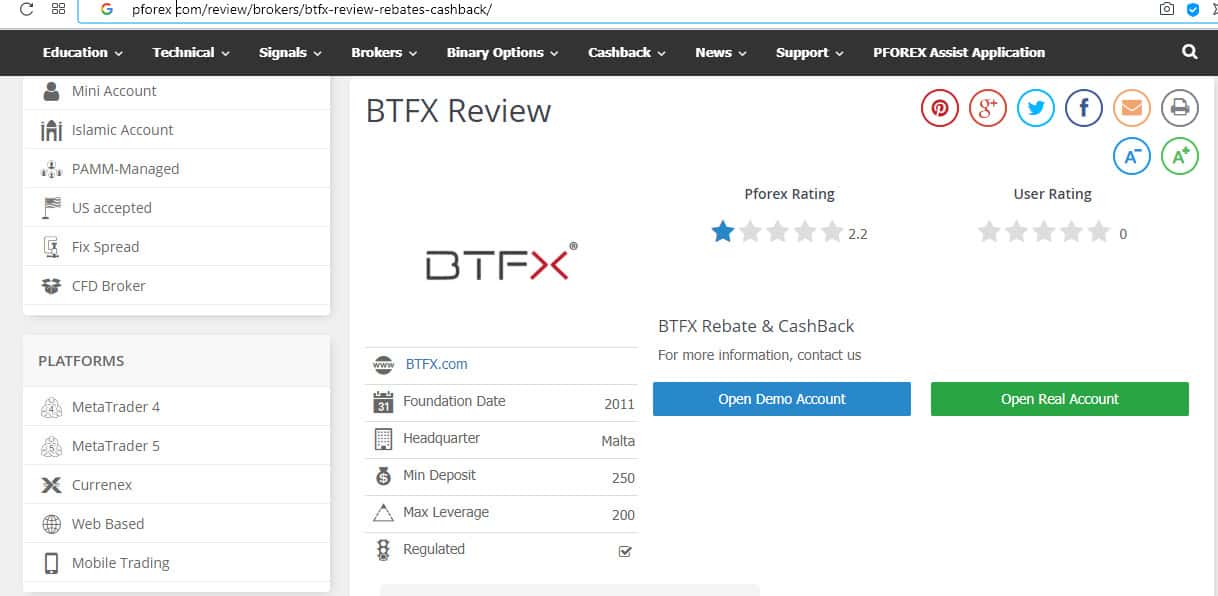Click the Regulated checkbox
1218x596 pixels.
[x=625, y=551]
